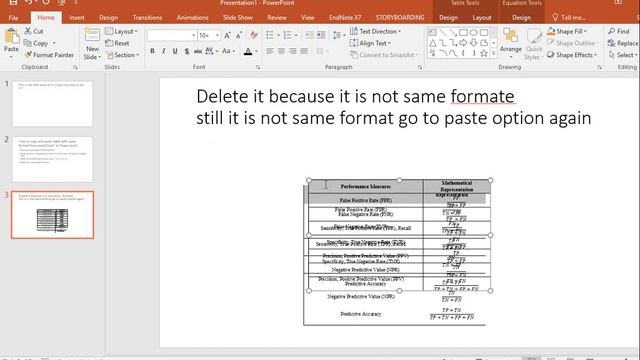
Task: Open the Select dropdown
Action: (622, 55)
